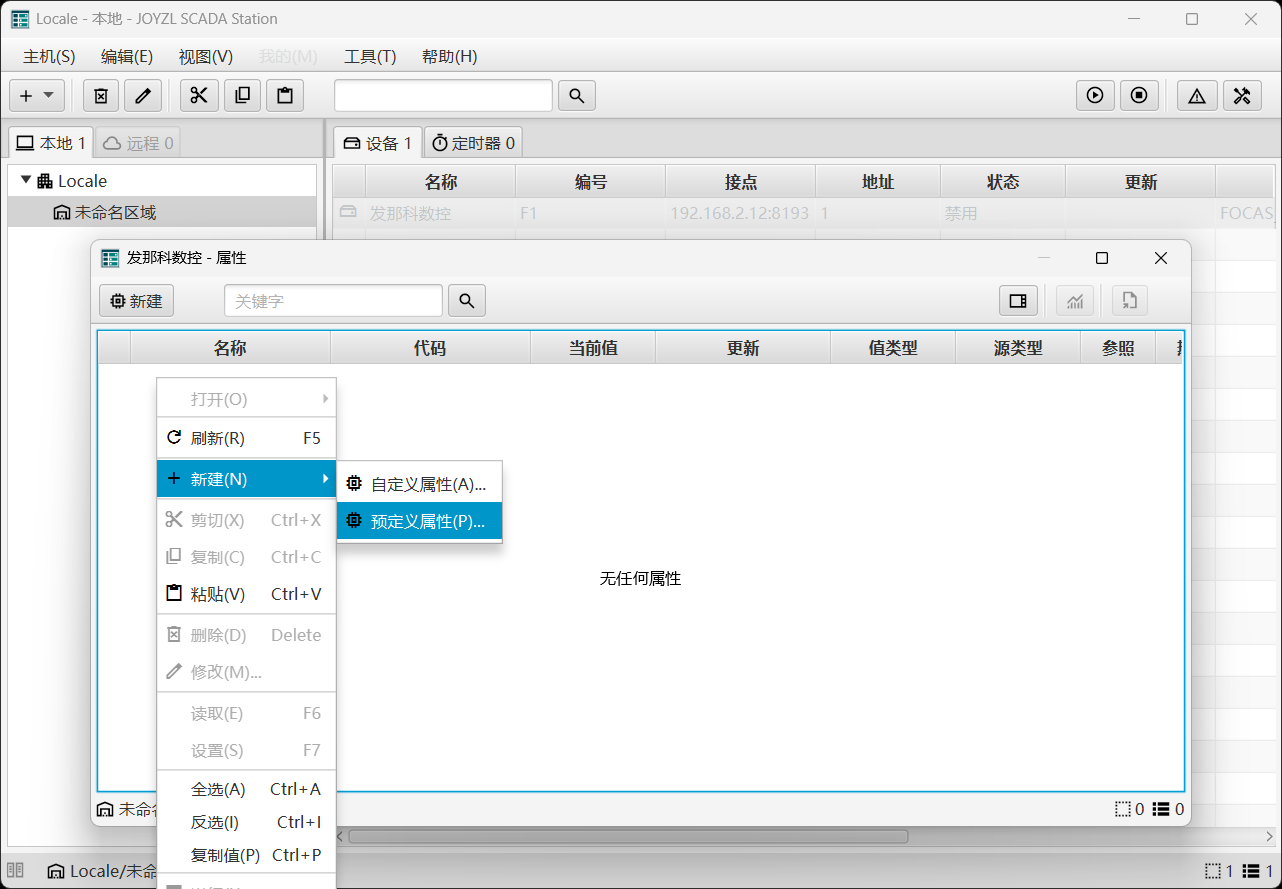This screenshot has height=889, width=1282.
Task: Click the export document icon in 属性 window
Action: [1130, 301]
